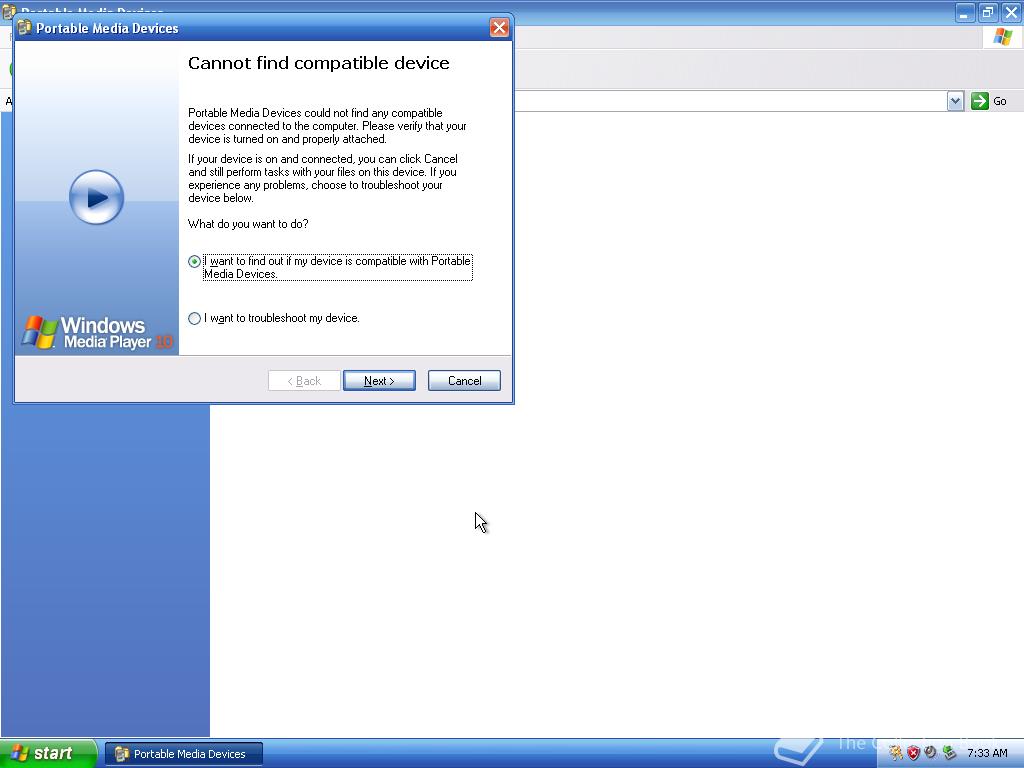Click the Safely Remove Hardware tray icon
This screenshot has height=768, width=1024.
949,754
